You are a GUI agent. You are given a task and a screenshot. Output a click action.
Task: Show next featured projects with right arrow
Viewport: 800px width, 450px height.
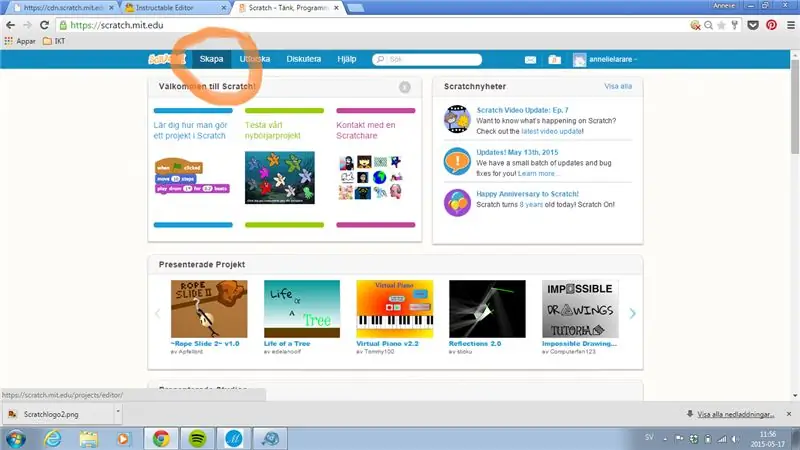click(x=632, y=313)
